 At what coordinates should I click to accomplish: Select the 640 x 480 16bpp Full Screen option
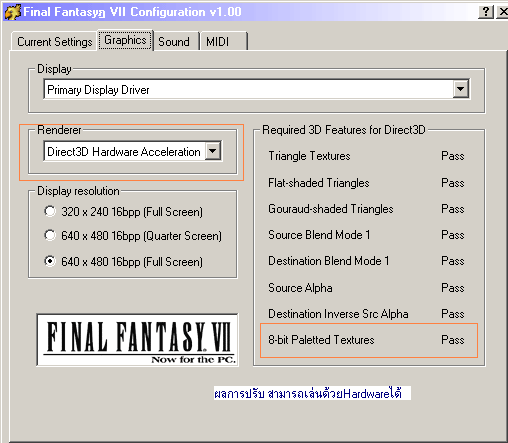pos(50,261)
